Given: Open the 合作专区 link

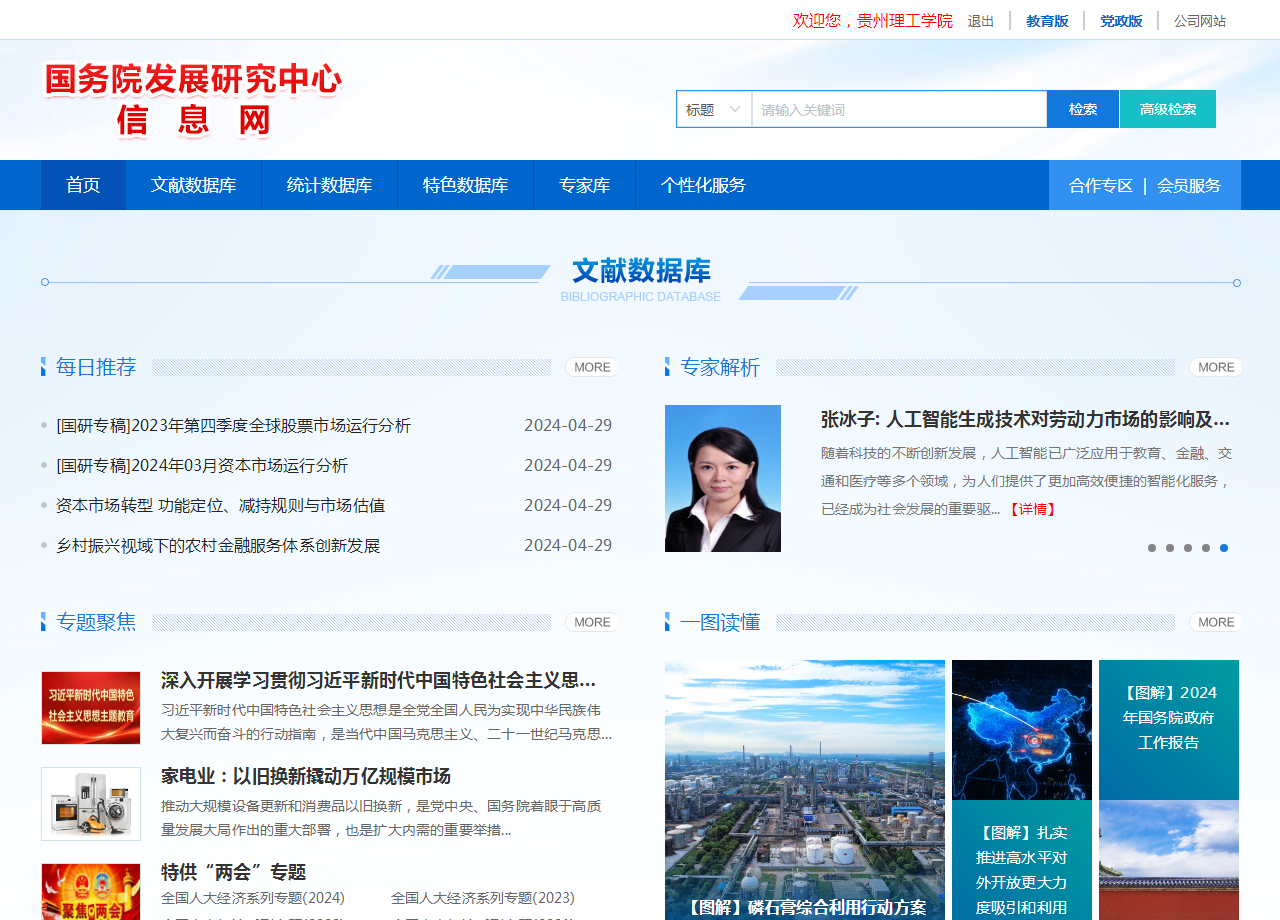Looking at the screenshot, I should (1100, 185).
